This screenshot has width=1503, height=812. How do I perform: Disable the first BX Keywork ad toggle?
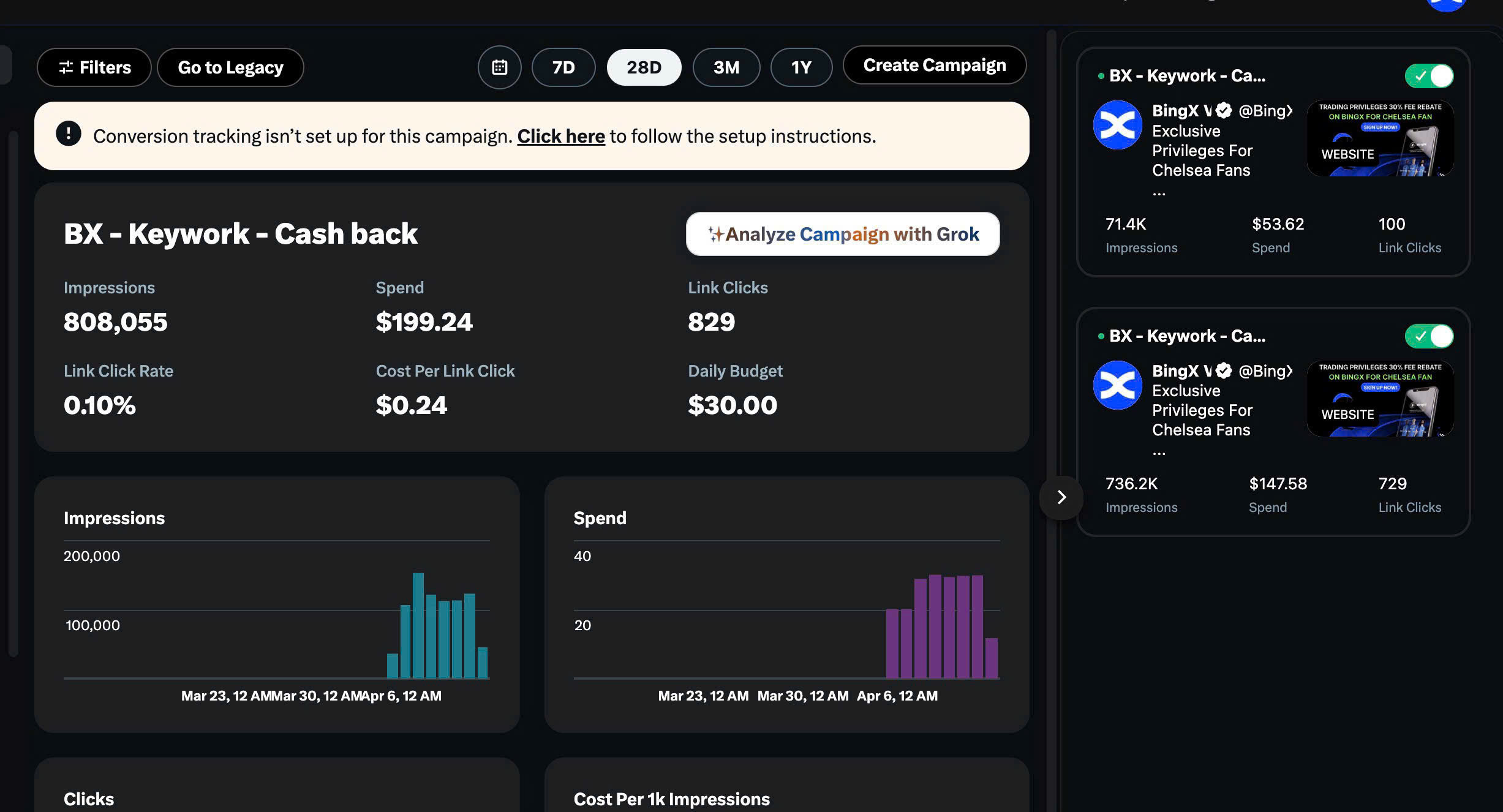click(1429, 76)
